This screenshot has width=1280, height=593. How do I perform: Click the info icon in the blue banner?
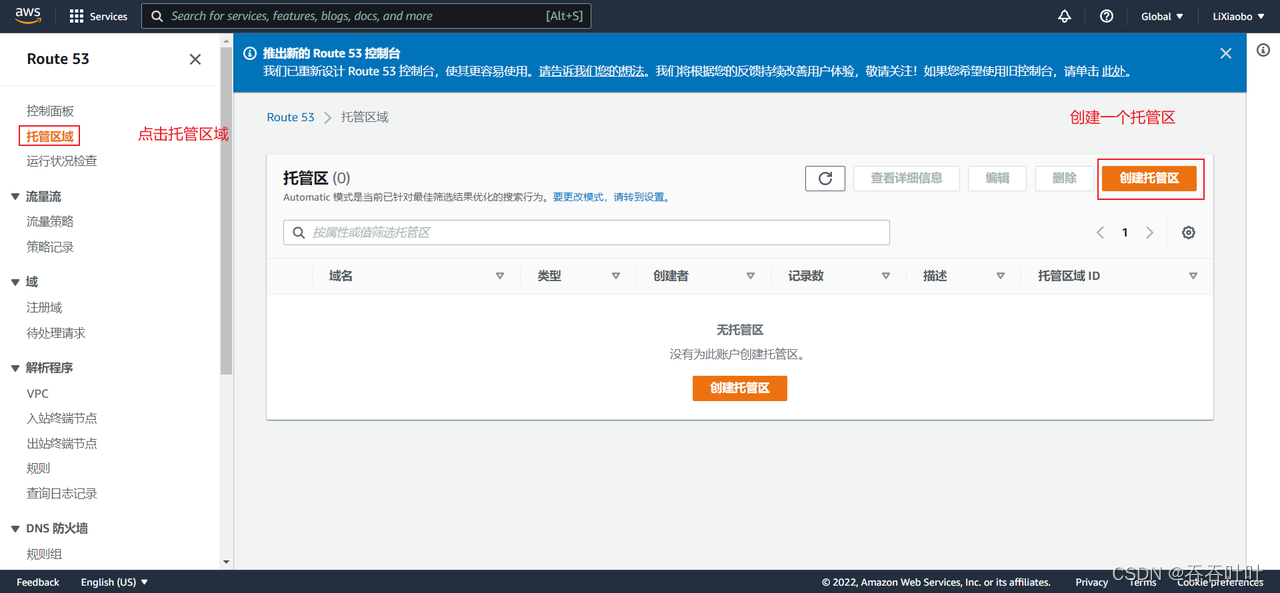(x=250, y=53)
